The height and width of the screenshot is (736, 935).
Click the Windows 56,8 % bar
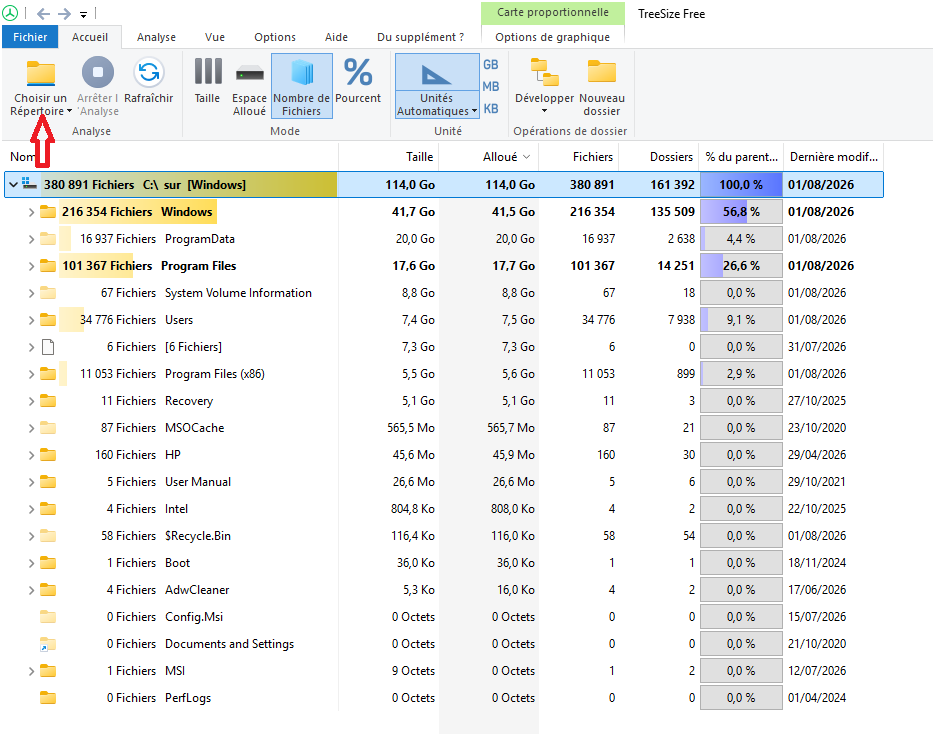(x=741, y=212)
